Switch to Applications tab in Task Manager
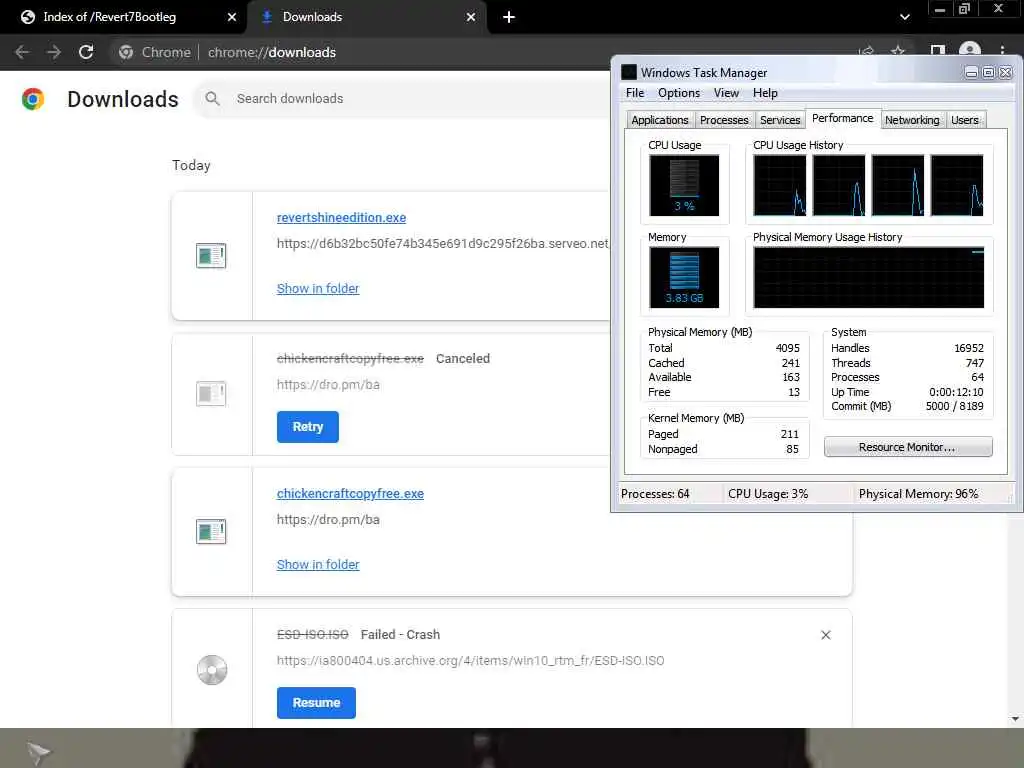Image resolution: width=1024 pixels, height=768 pixels. (660, 120)
